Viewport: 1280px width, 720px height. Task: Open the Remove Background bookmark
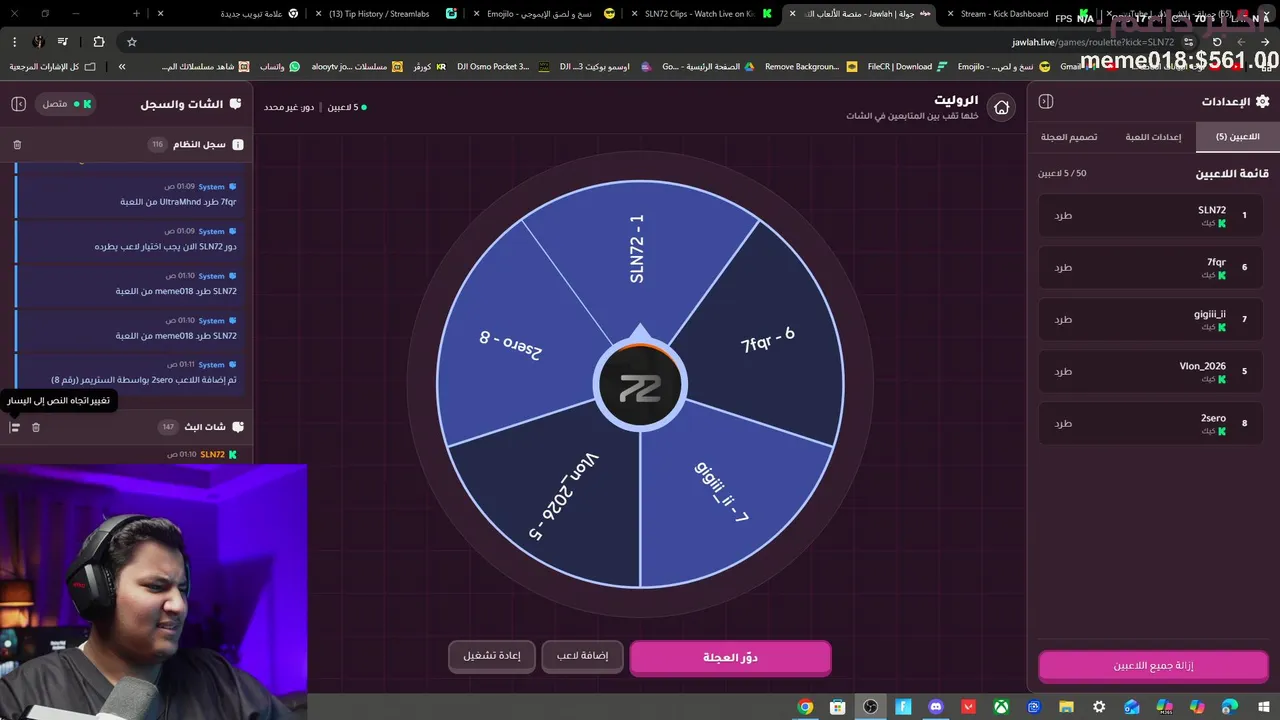pyautogui.click(x=811, y=67)
